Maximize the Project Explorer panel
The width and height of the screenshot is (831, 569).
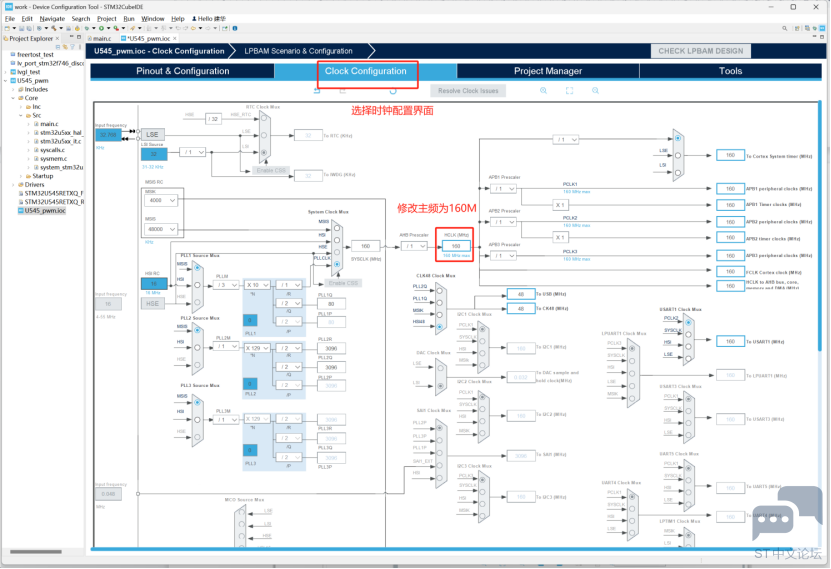[x=79, y=37]
